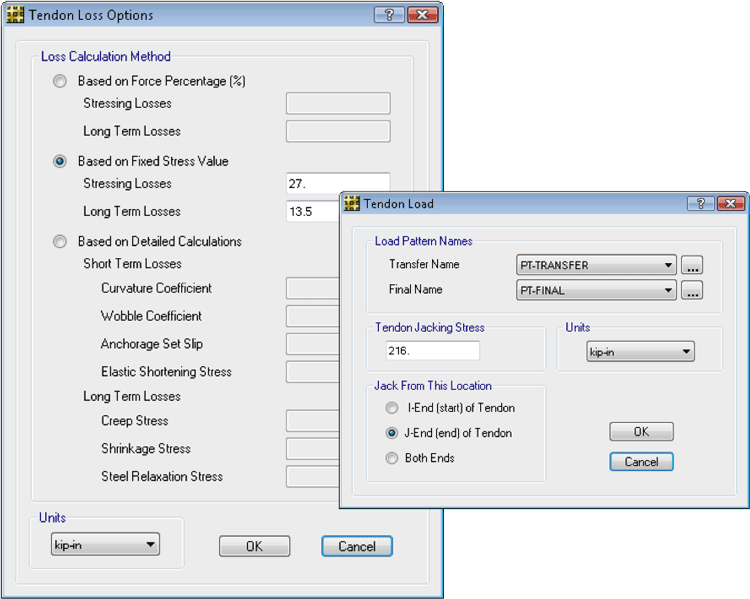Click the Creep Stress field
750x599 pixels.
click(x=313, y=421)
